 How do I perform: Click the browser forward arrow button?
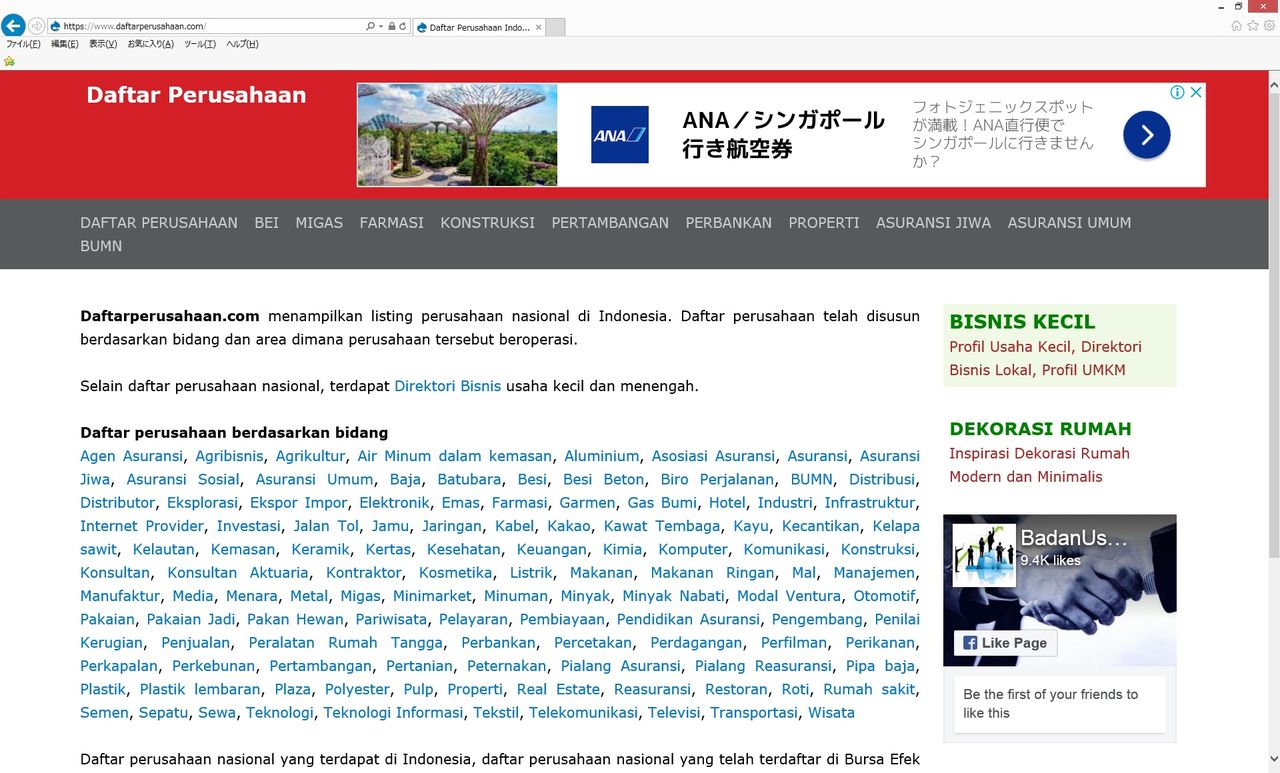pyautogui.click(x=37, y=26)
